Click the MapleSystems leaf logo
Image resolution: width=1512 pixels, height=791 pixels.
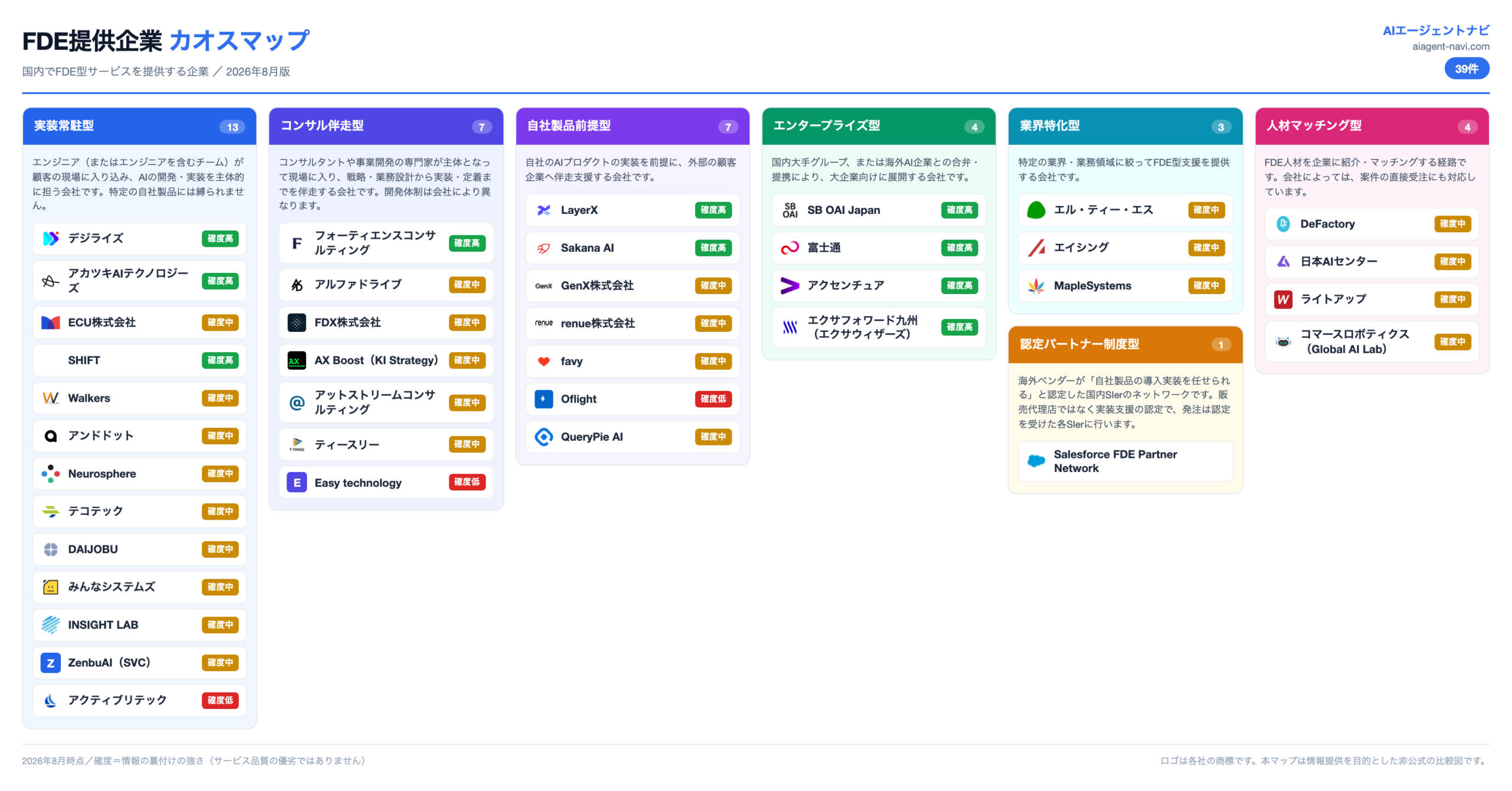(1037, 286)
